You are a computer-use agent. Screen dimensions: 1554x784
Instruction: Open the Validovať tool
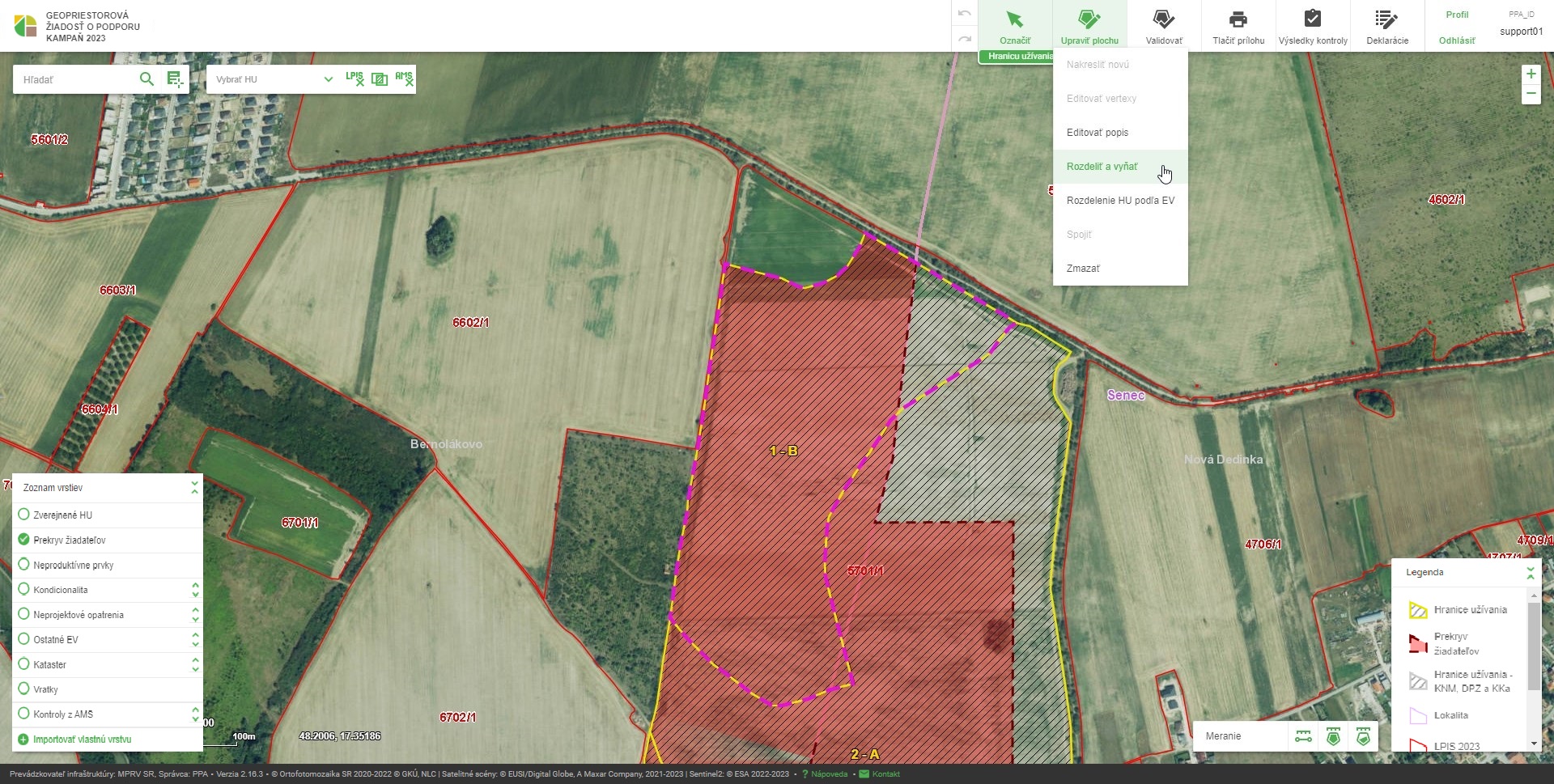pyautogui.click(x=1163, y=27)
